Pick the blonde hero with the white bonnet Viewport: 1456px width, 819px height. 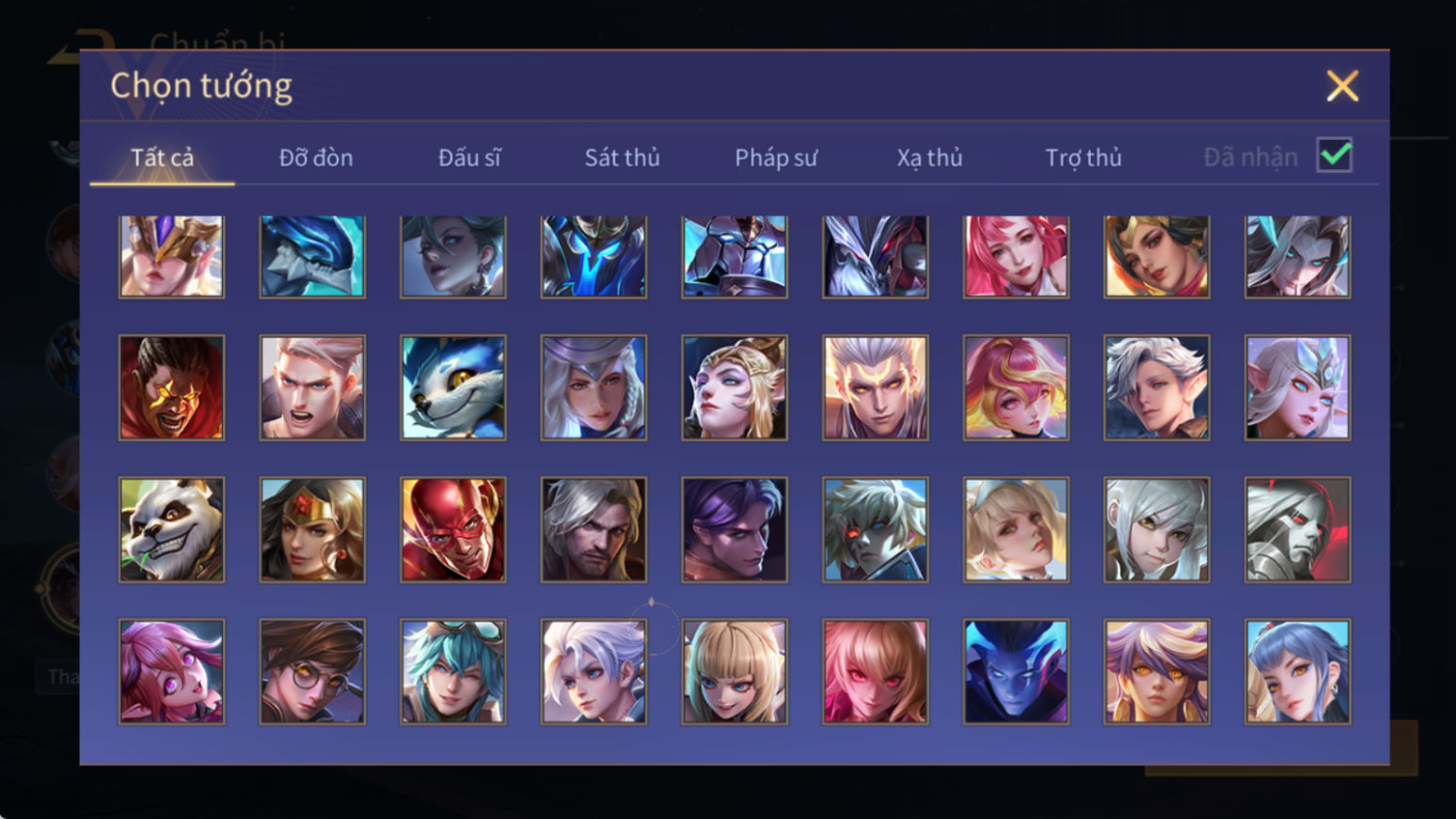pyautogui.click(x=1016, y=529)
